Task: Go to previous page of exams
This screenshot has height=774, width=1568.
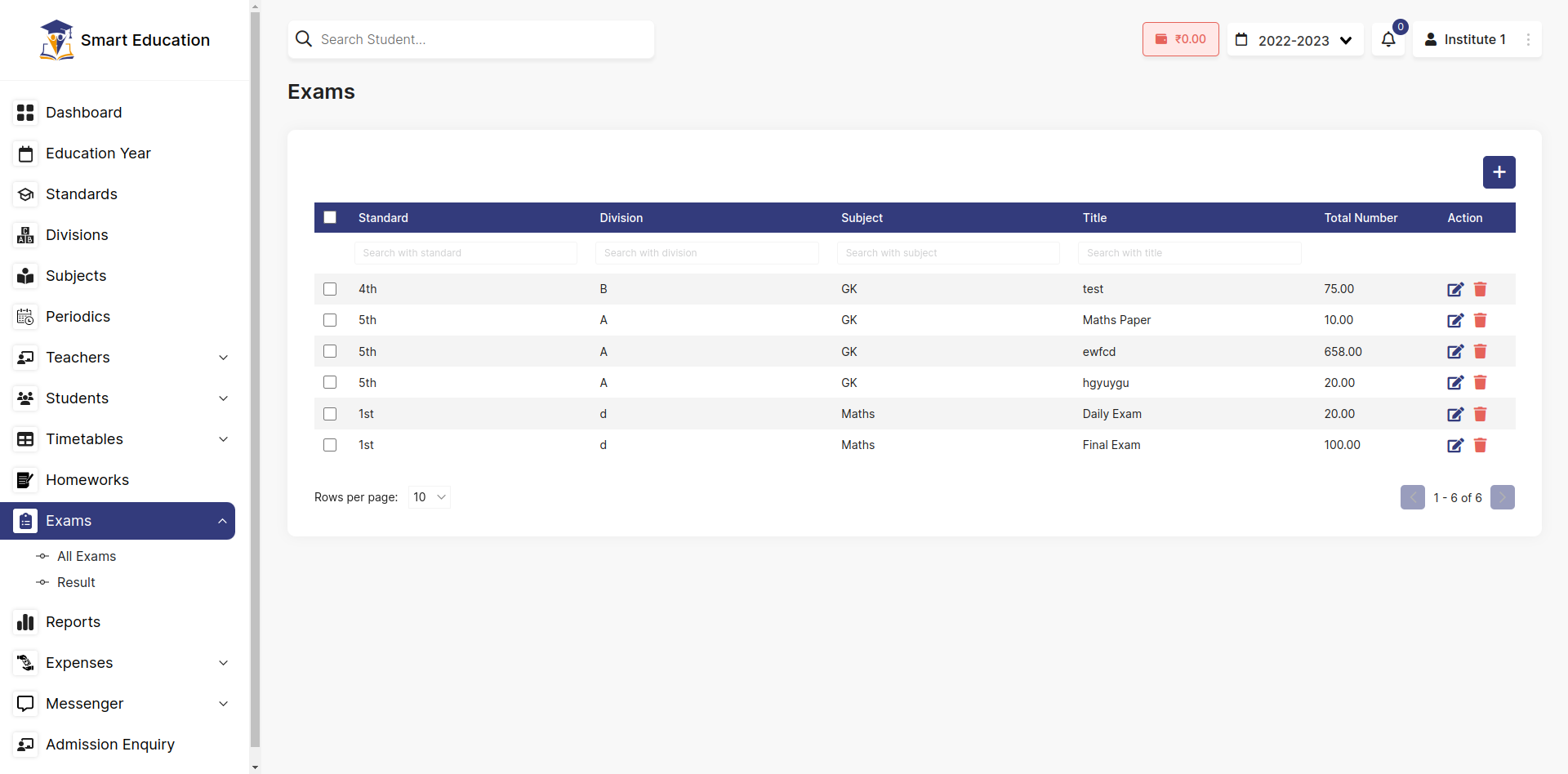Action: coord(1413,497)
